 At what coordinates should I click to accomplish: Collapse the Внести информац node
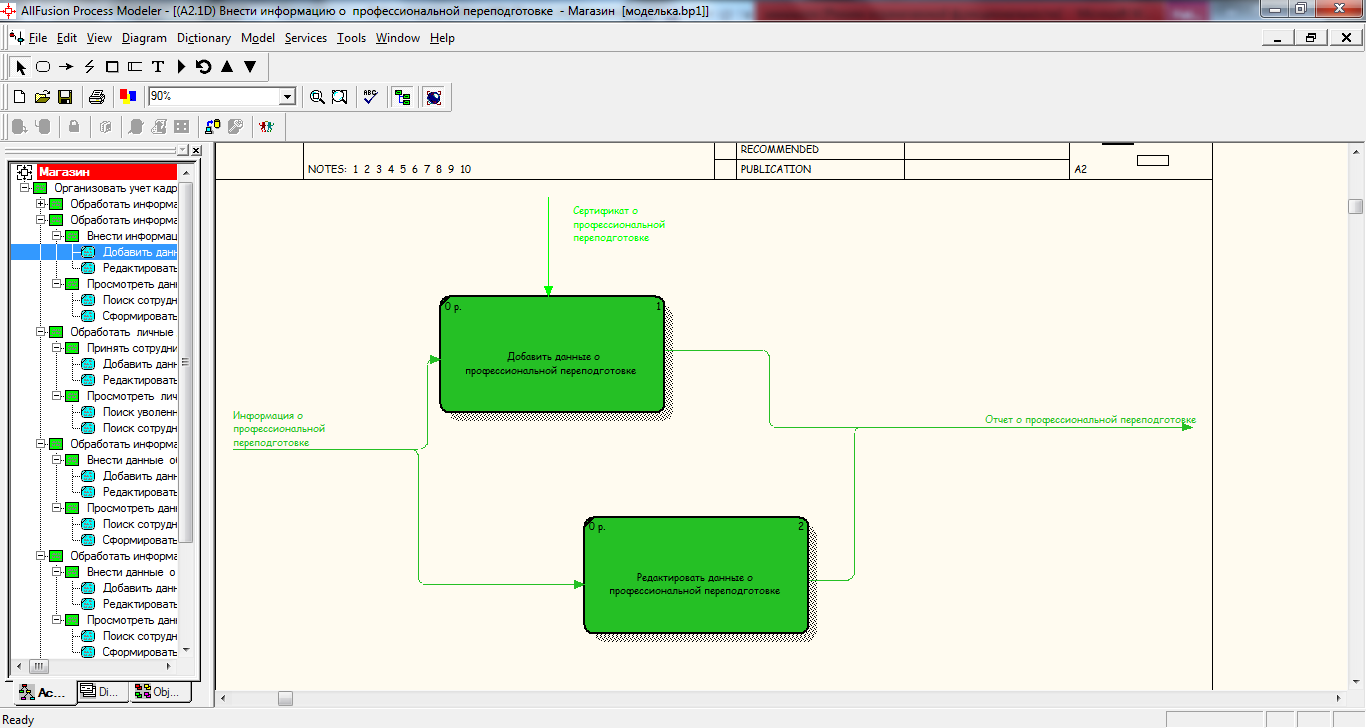[57, 236]
